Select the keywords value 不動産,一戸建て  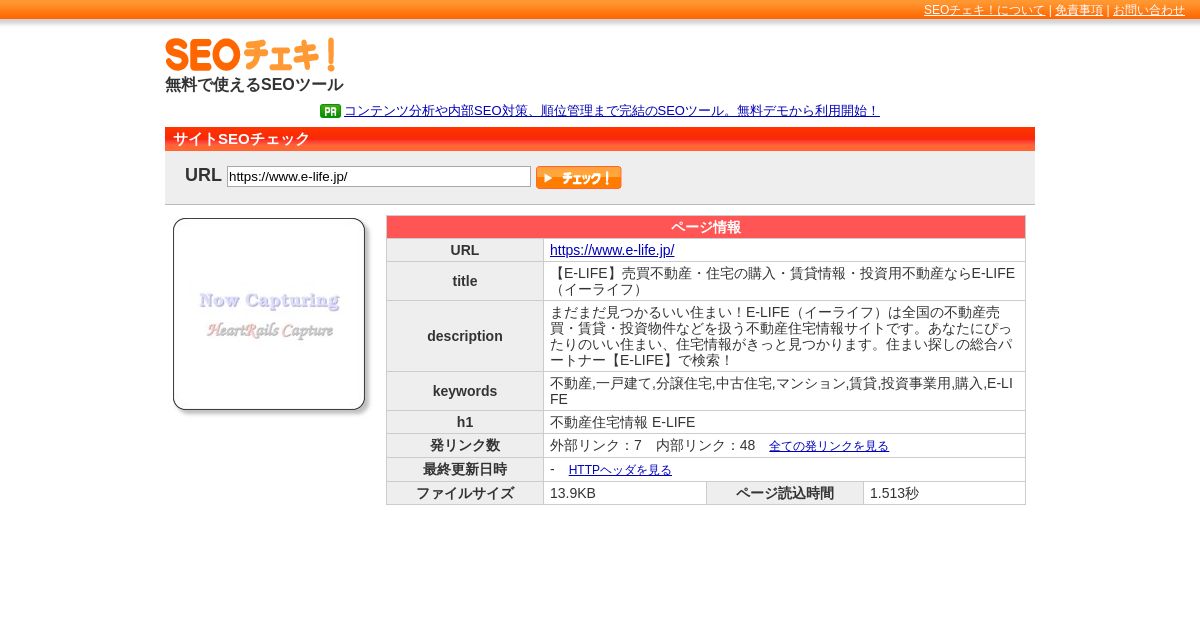(781, 391)
